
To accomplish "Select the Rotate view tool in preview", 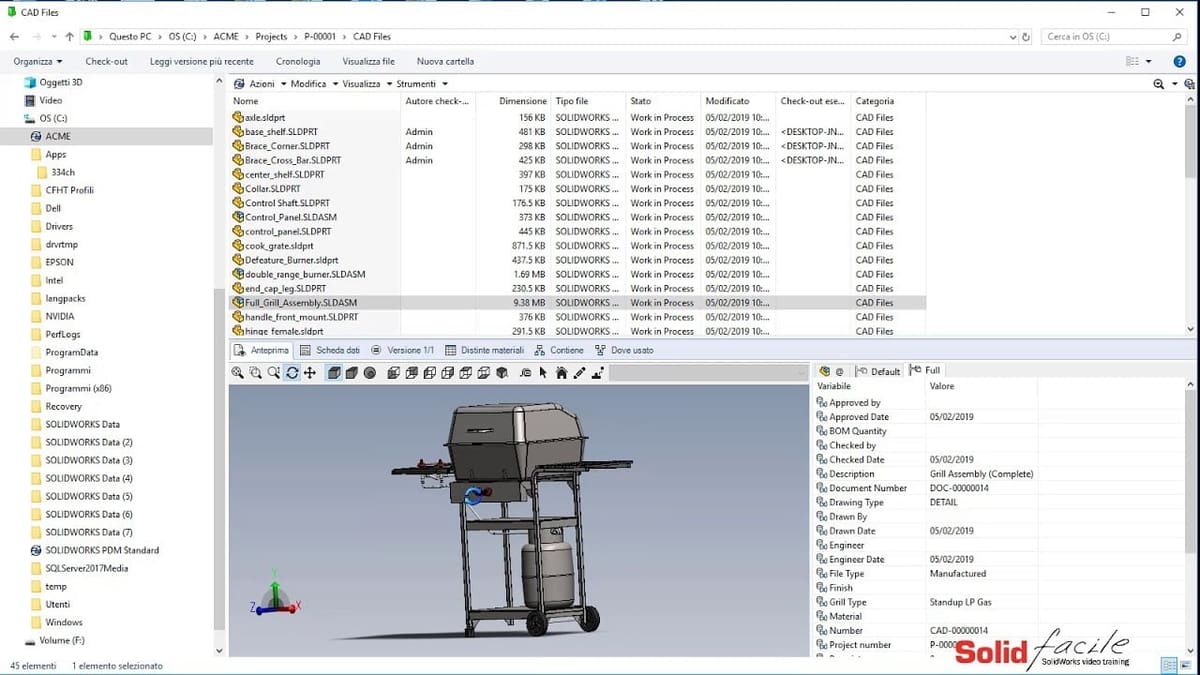I will click(291, 373).
